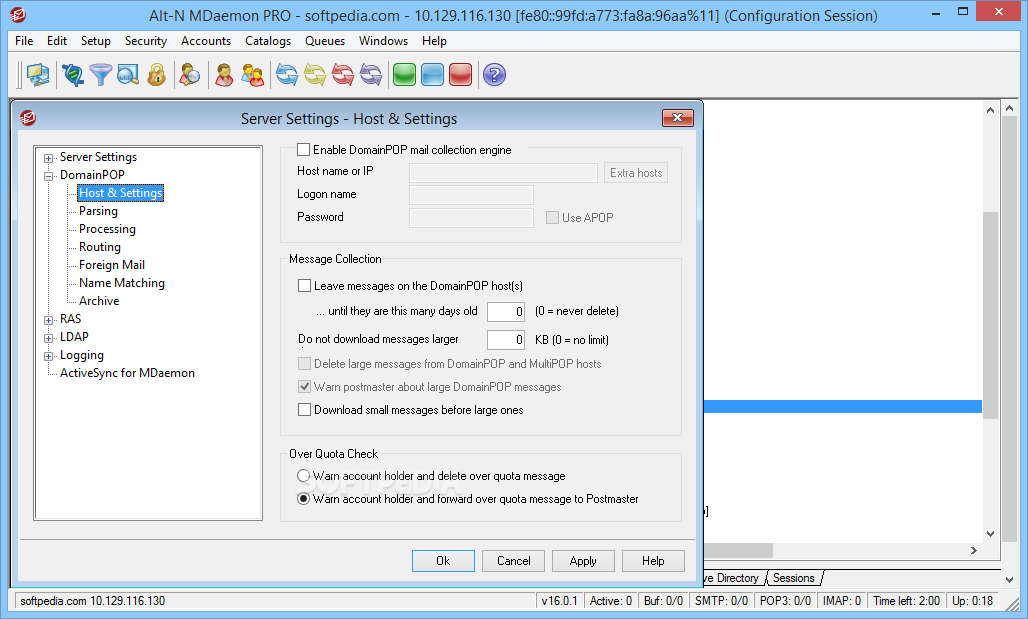
Task: Click the purple queue refresh arrows icon
Action: 370,75
